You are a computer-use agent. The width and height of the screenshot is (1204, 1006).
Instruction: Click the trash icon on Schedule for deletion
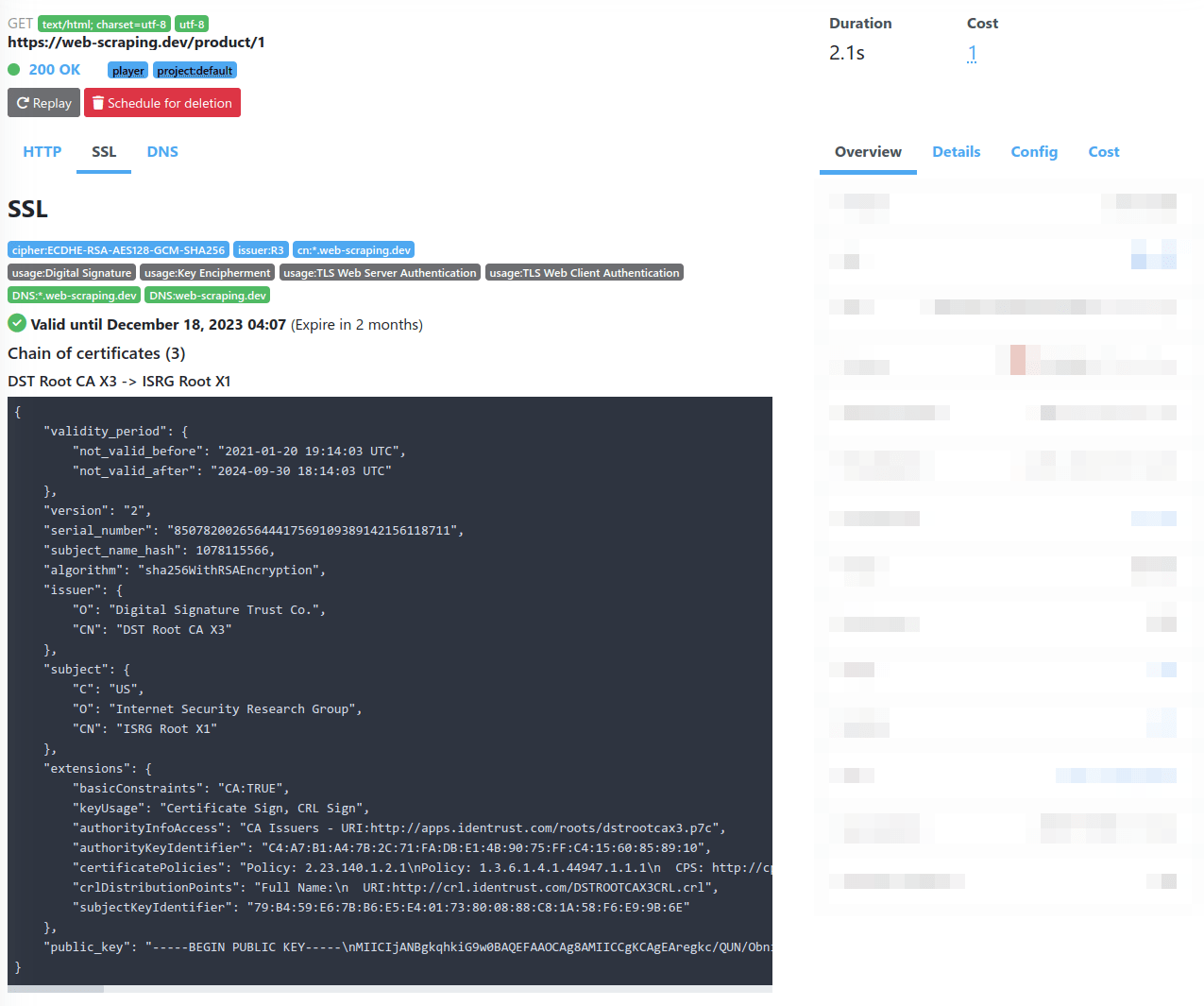tap(98, 103)
